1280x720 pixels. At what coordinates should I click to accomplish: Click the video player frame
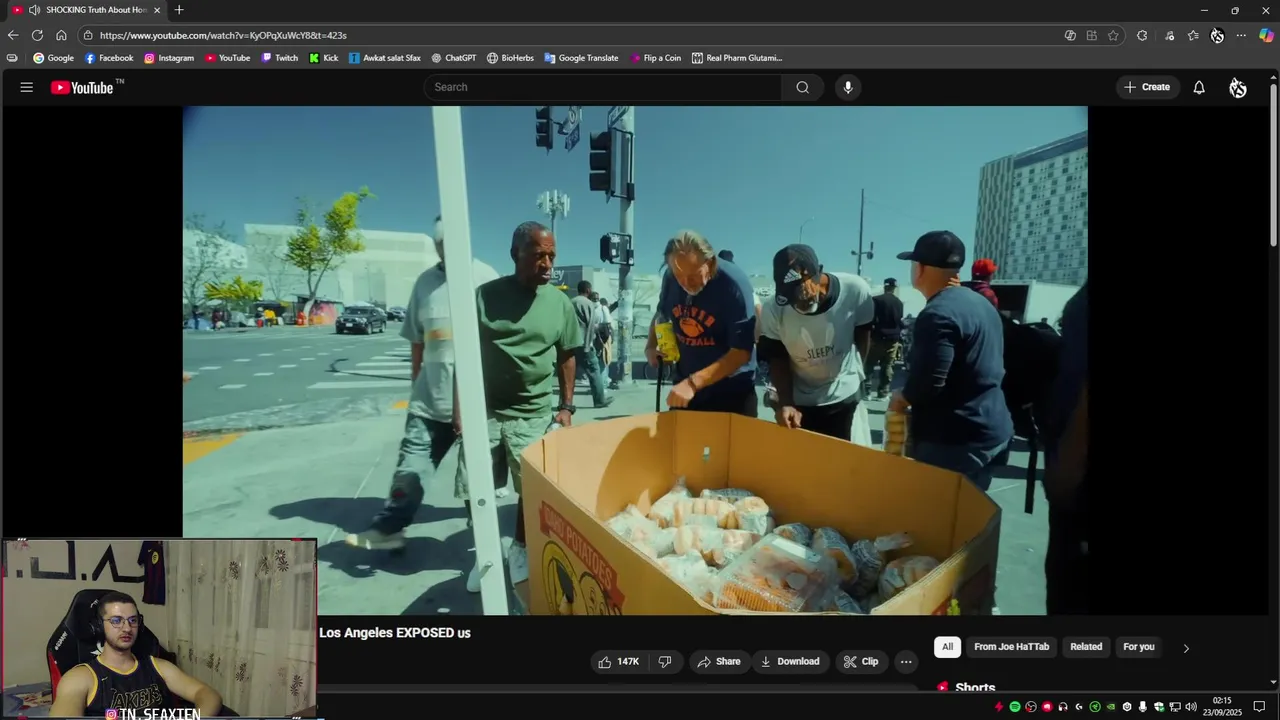(x=635, y=360)
